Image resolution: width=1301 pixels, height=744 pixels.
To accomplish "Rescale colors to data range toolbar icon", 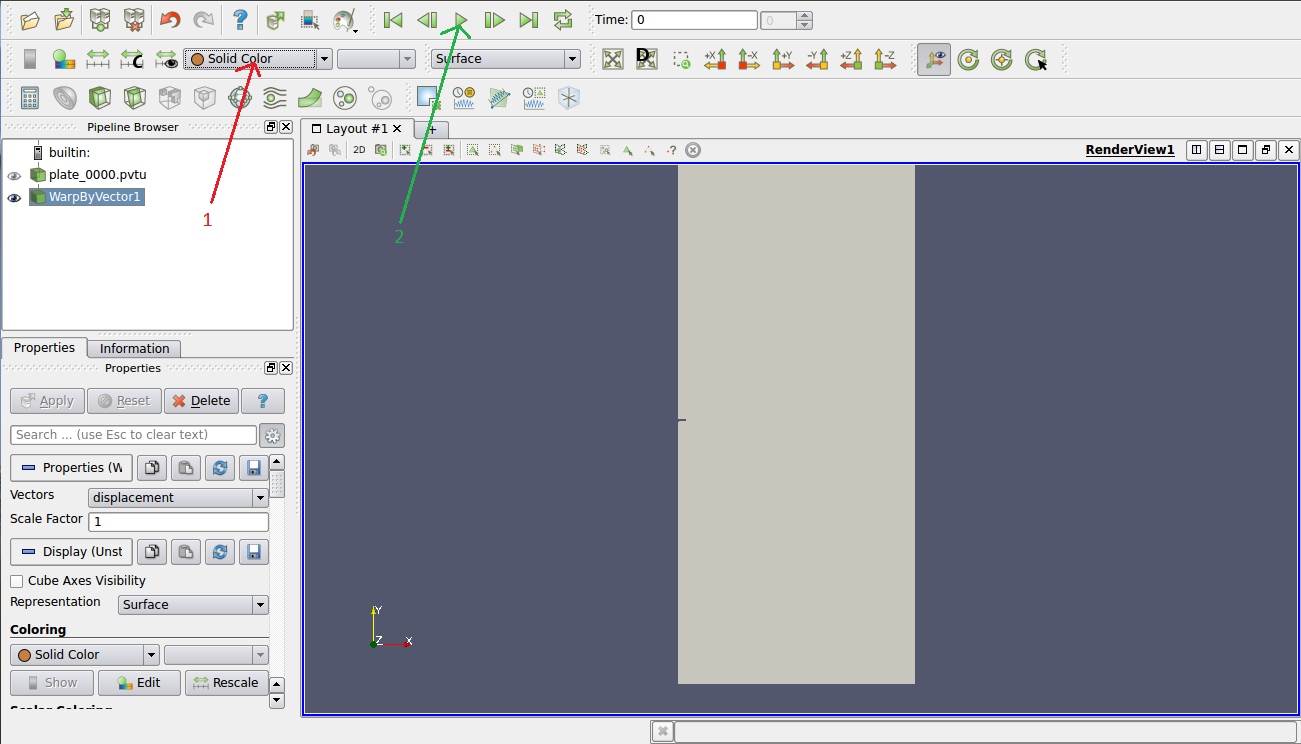I will coord(98,59).
